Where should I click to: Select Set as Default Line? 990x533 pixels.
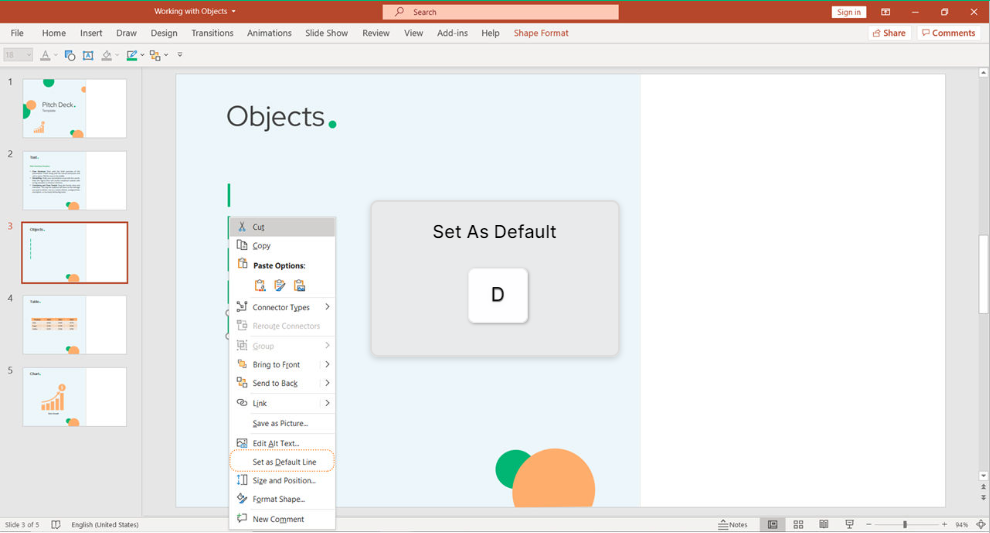pos(282,462)
